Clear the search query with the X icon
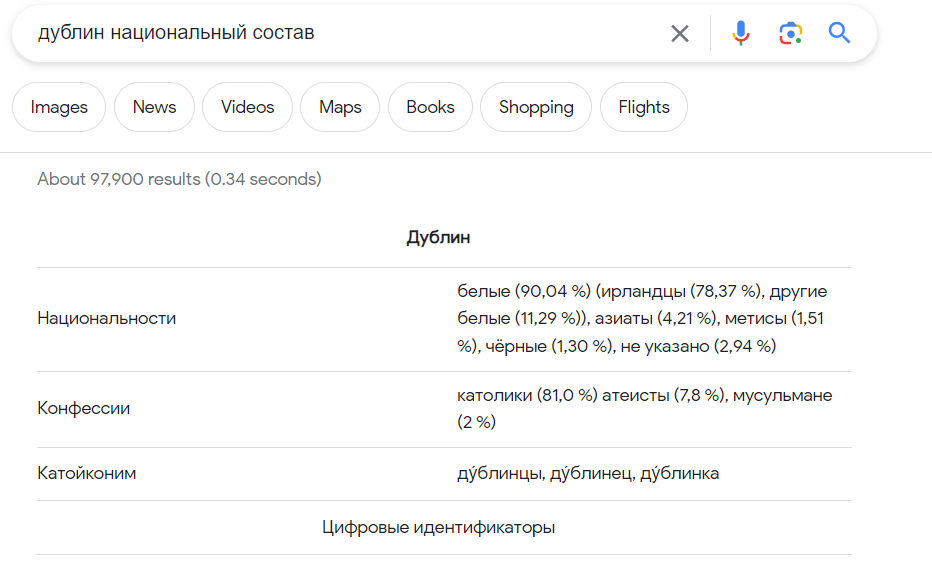The width and height of the screenshot is (932, 569). point(679,33)
